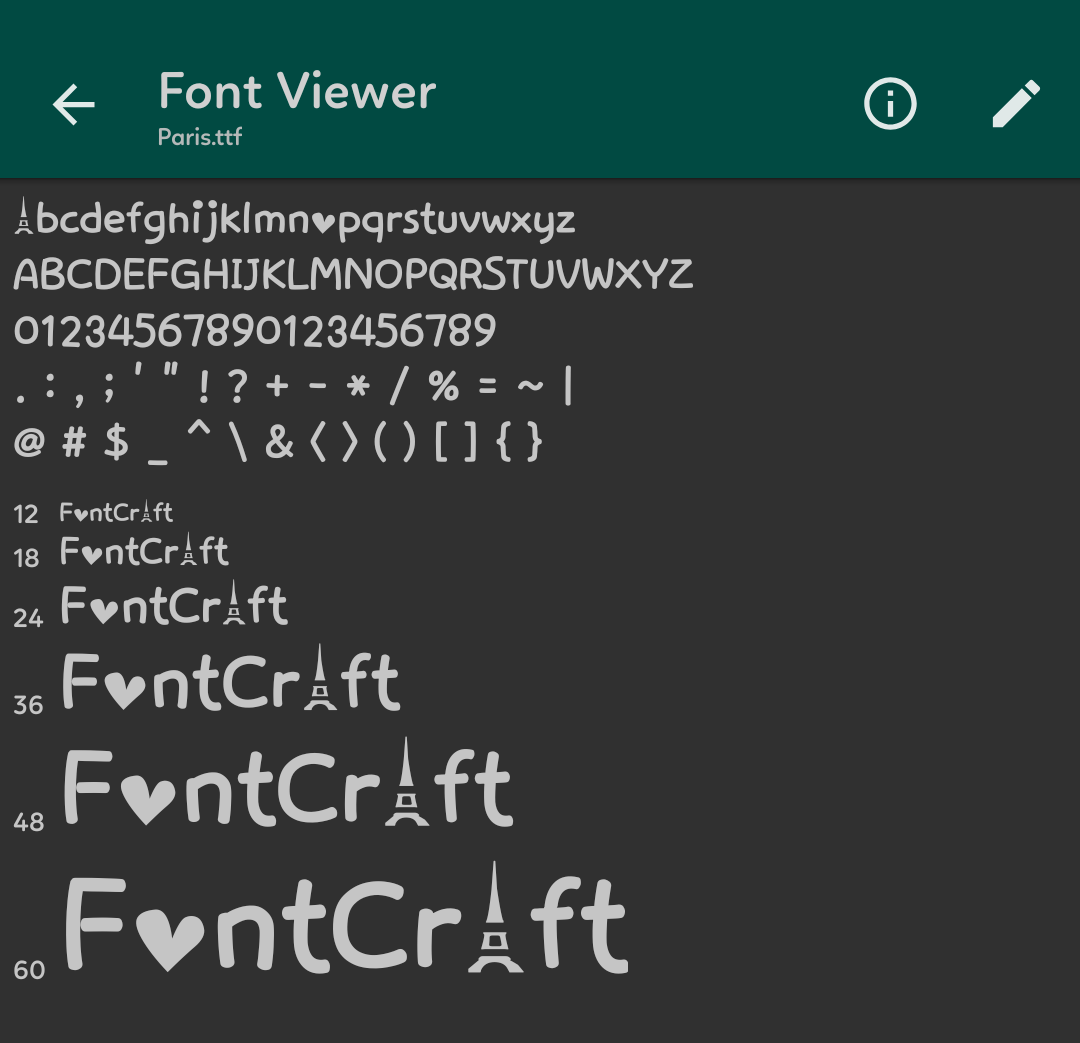This screenshot has height=1043, width=1080.
Task: Tap the punctuation line ending with |
Action: [293, 384]
